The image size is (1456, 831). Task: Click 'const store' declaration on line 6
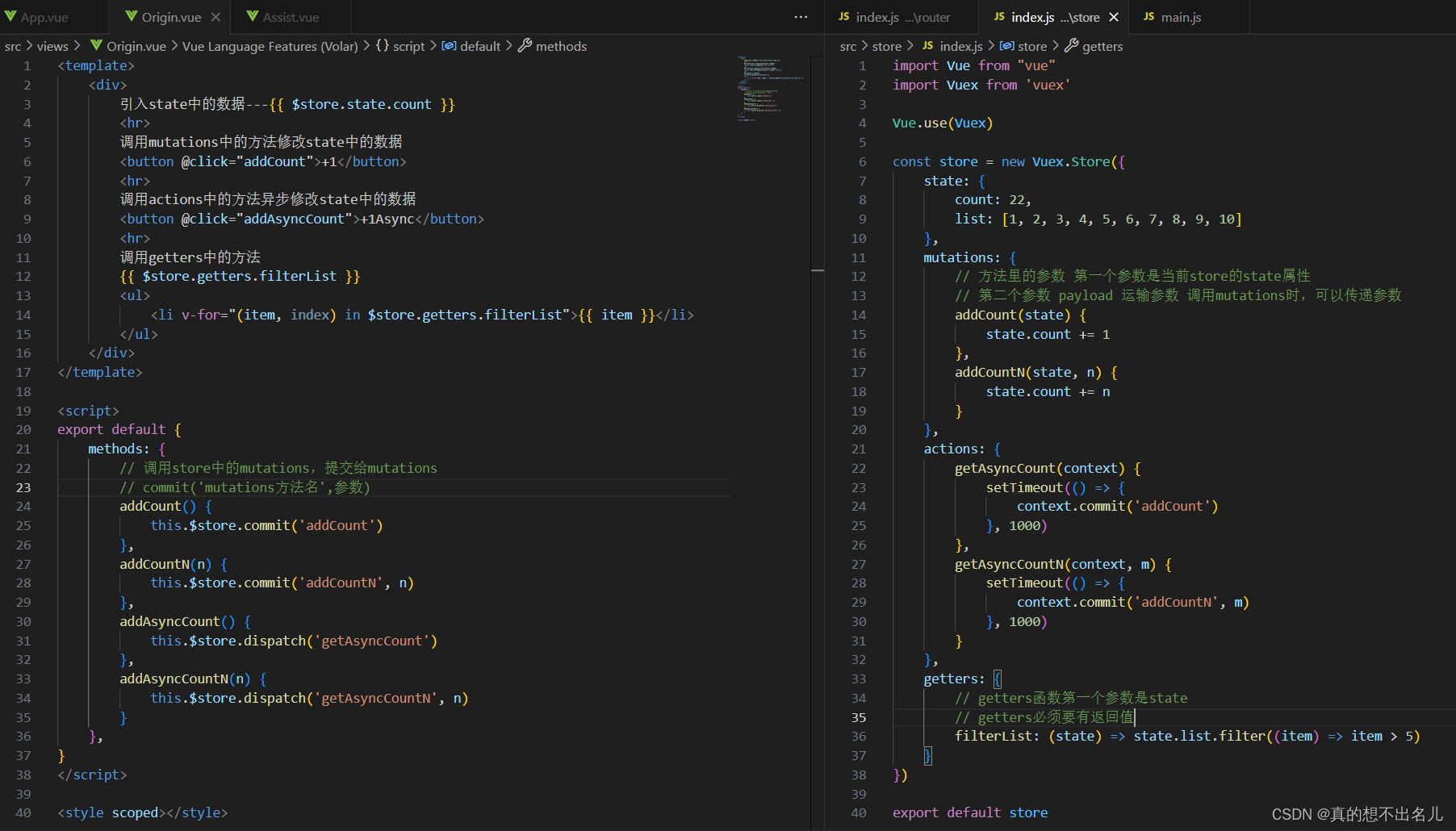tap(935, 161)
